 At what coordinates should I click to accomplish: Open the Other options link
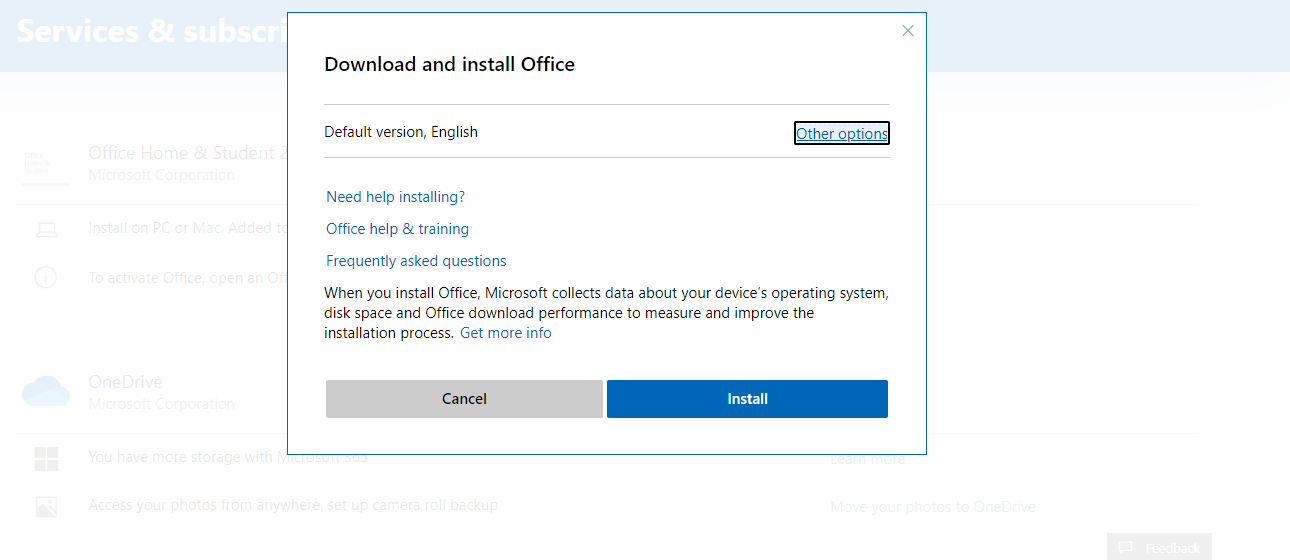(x=842, y=134)
